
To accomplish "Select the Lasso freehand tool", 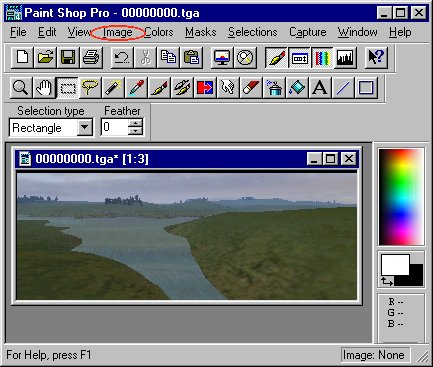I will click(x=90, y=88).
